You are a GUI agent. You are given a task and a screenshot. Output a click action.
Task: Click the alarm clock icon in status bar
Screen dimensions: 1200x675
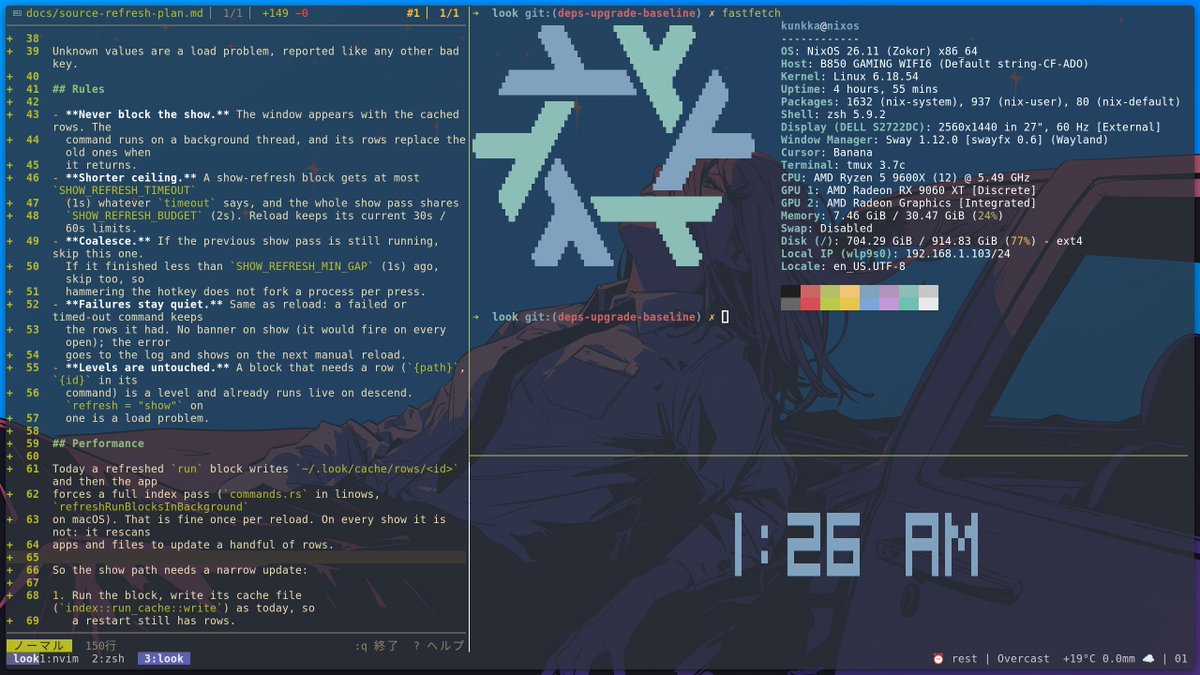(x=938, y=659)
